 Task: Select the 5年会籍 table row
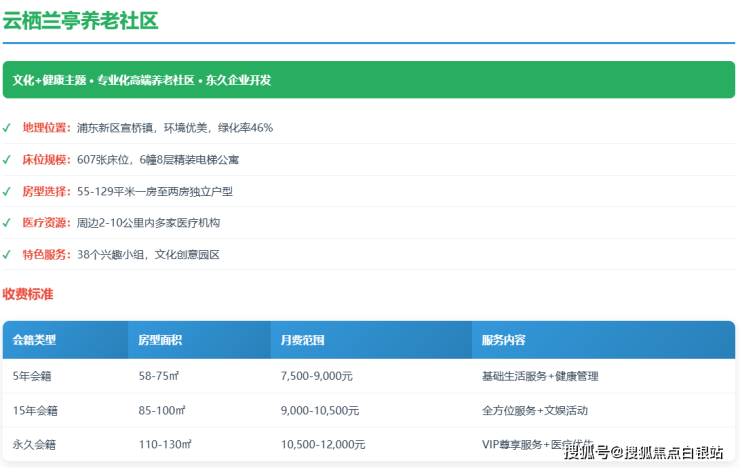(x=368, y=376)
